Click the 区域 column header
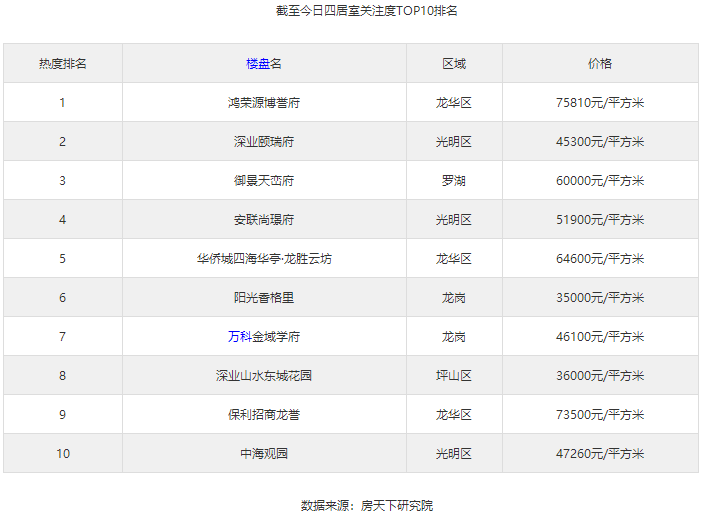The image size is (702, 518). 454,63
